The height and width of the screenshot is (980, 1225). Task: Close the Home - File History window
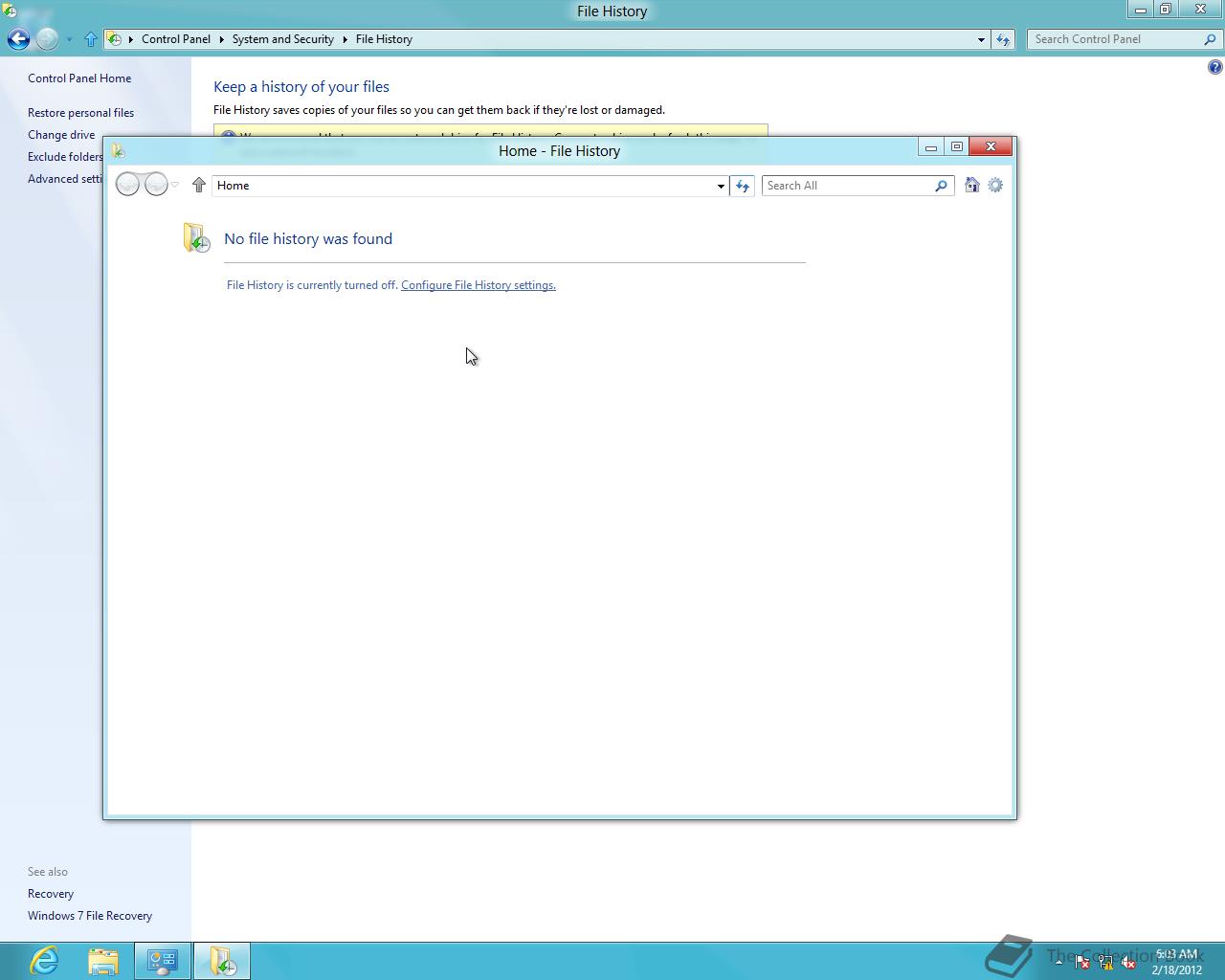[991, 146]
